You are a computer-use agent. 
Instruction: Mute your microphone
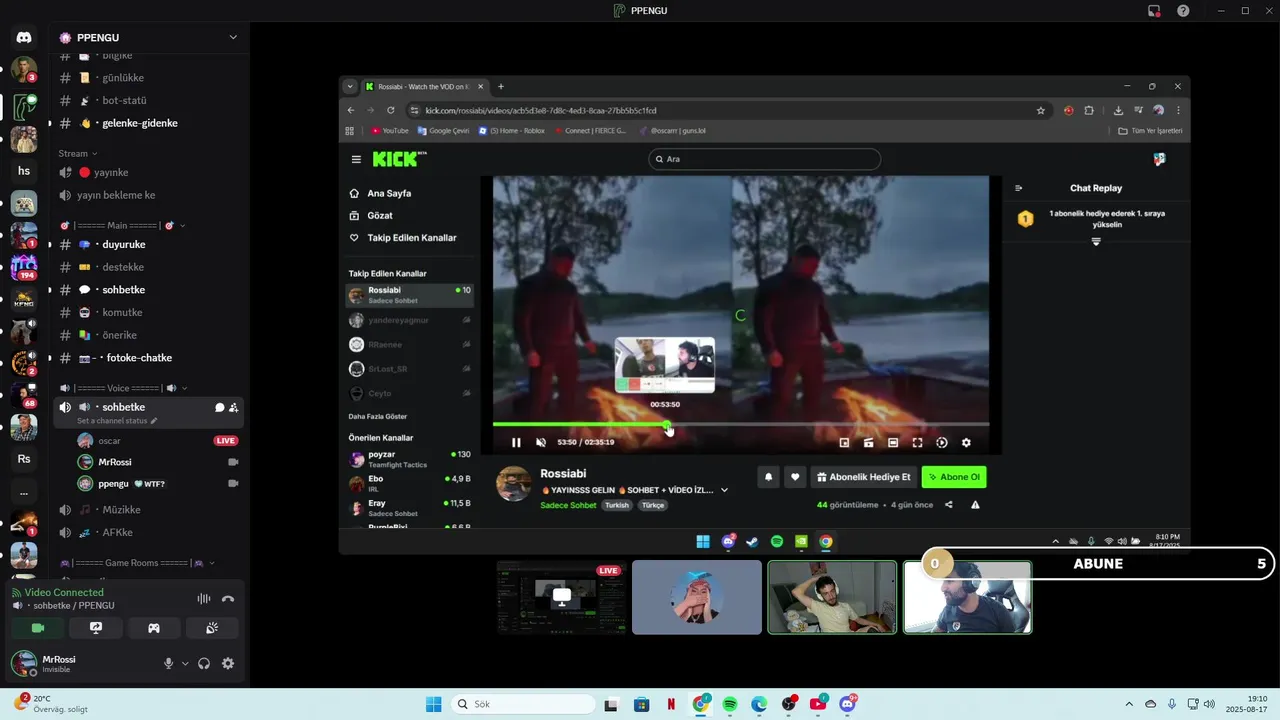(x=168, y=663)
